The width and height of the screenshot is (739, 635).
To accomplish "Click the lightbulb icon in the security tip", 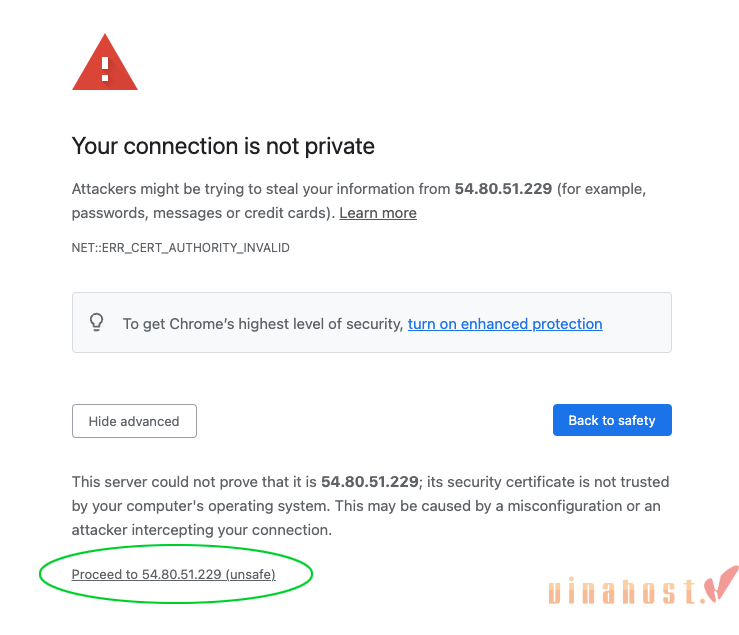I will (x=97, y=322).
